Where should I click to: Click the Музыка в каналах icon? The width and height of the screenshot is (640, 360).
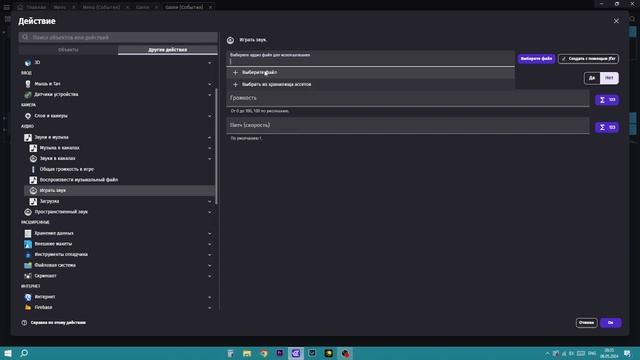coord(33,148)
